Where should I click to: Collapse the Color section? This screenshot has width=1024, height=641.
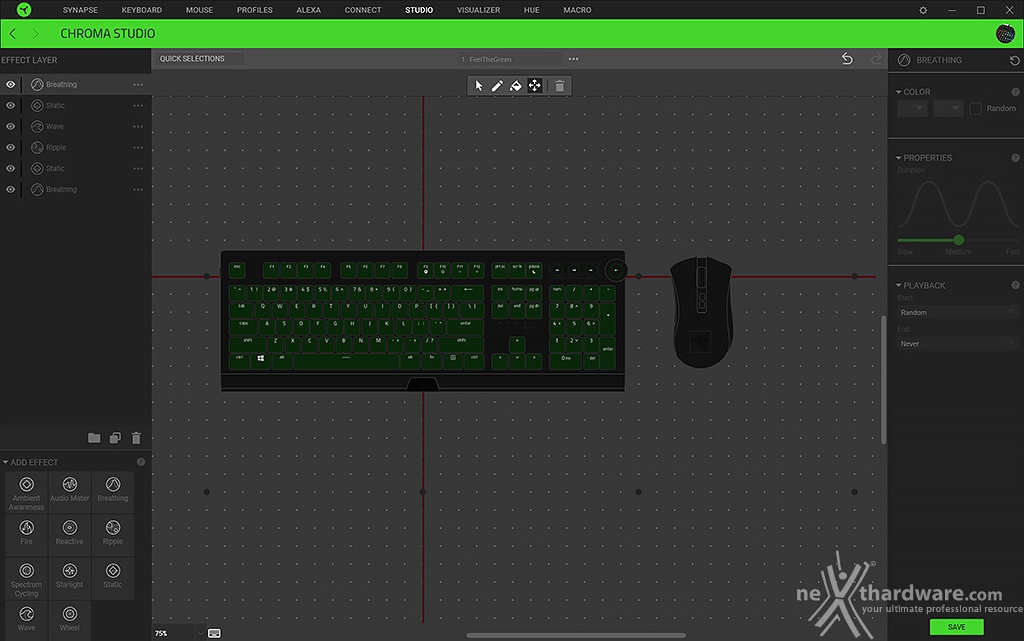899,92
